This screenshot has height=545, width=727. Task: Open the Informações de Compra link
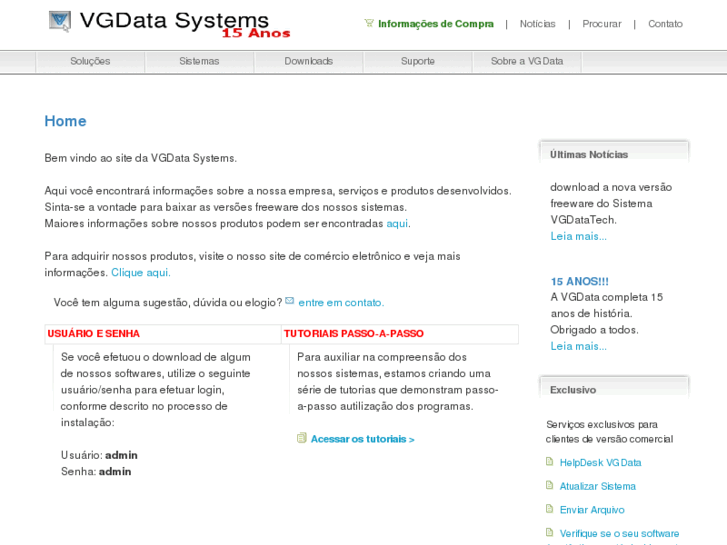[x=436, y=24]
